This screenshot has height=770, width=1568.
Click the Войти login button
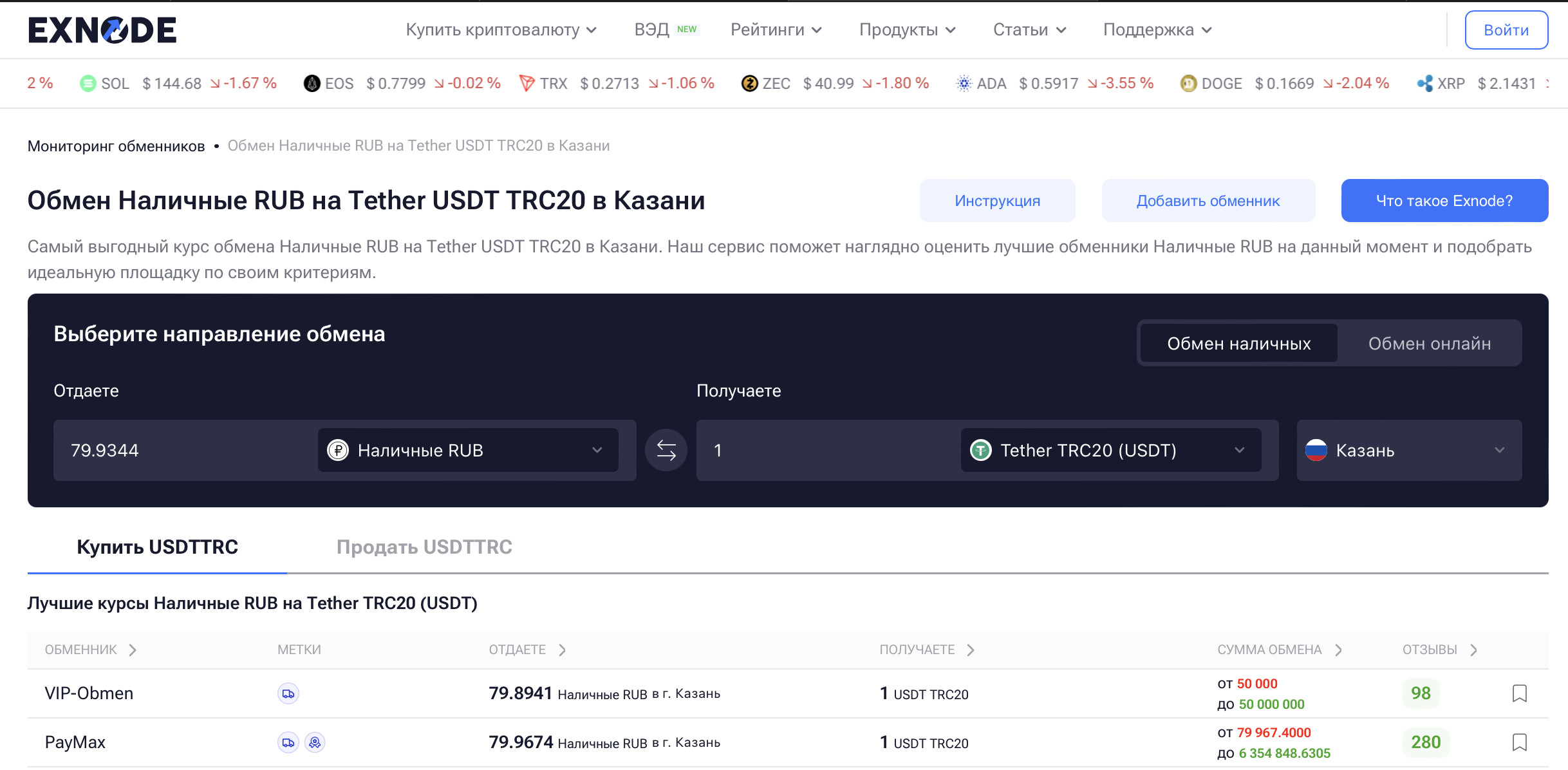[x=1506, y=30]
